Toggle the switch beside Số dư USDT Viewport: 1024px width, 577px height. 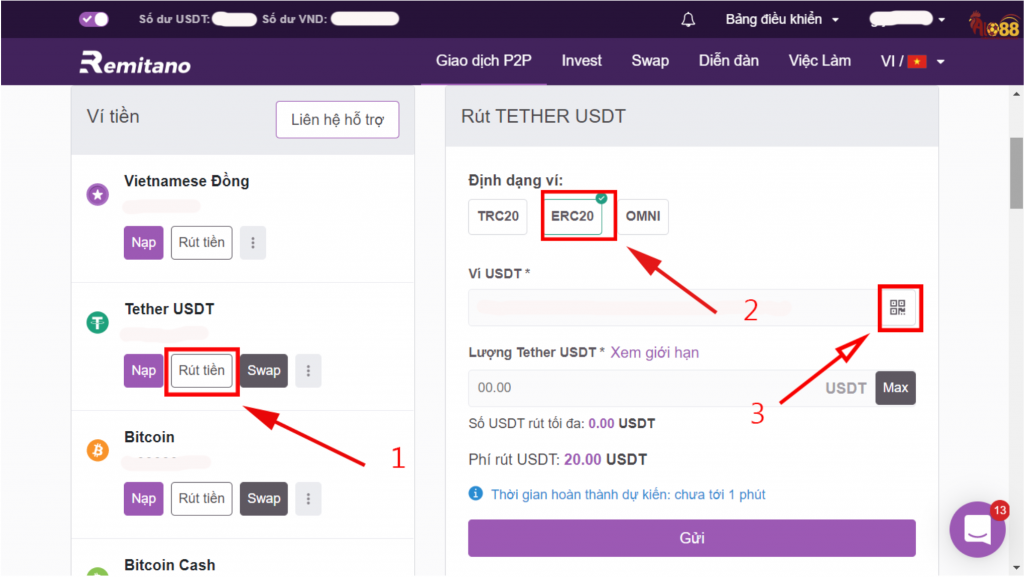point(93,19)
